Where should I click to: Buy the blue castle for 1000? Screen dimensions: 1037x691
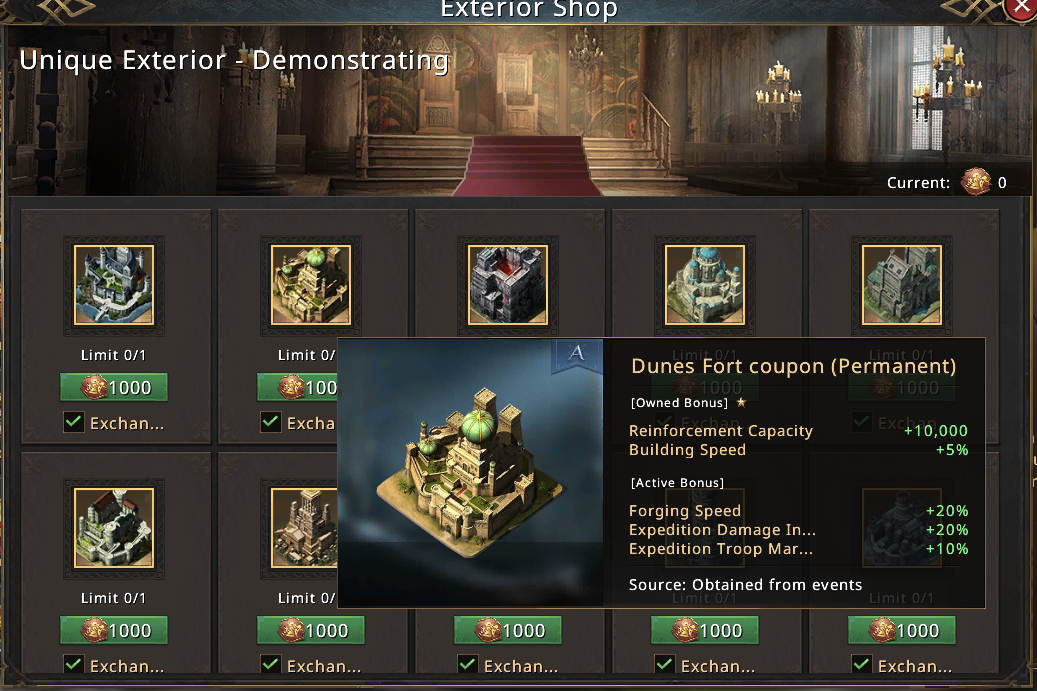[x=113, y=388]
